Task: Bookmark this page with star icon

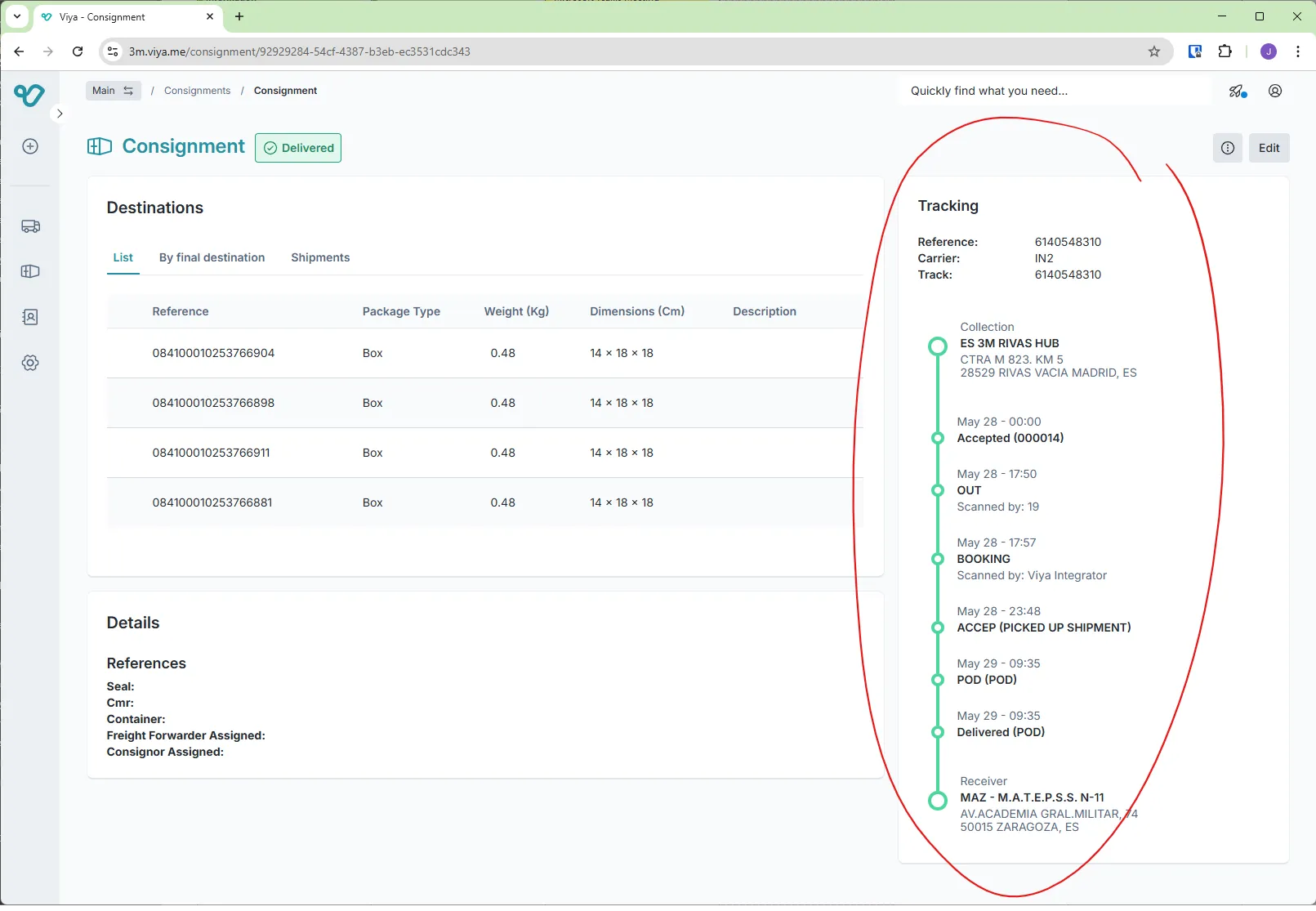Action: (1153, 51)
